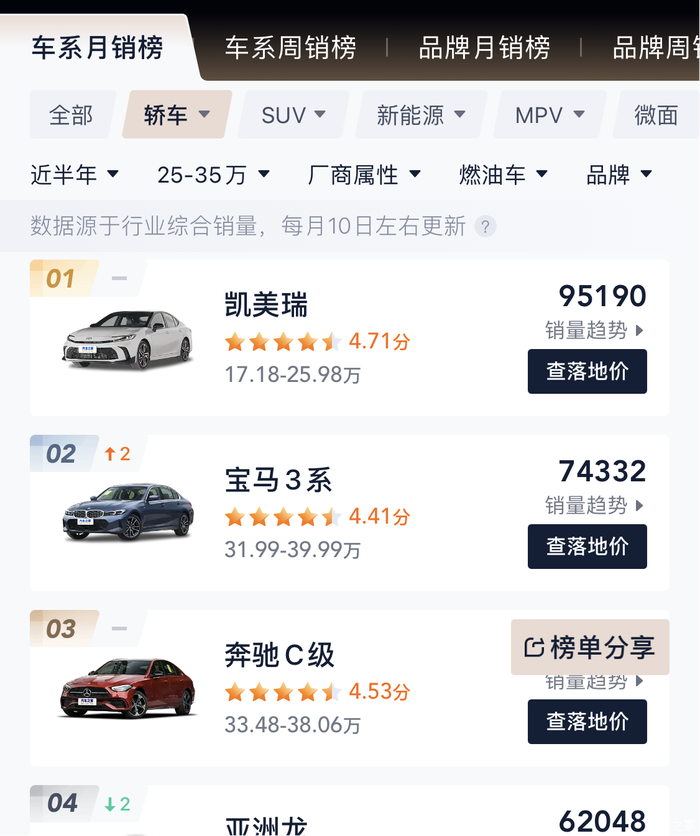Expand the 近半年 time range dropdown
The width and height of the screenshot is (700, 836).
(x=75, y=175)
